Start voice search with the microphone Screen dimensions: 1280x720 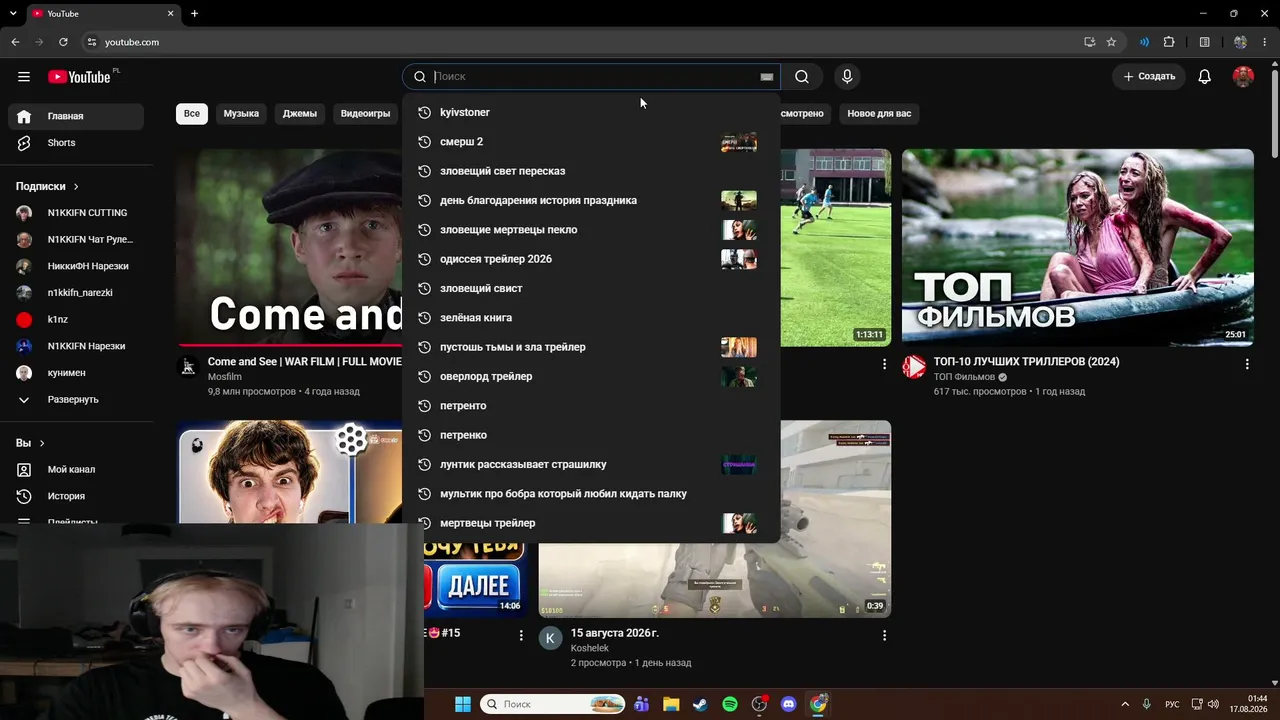point(847,77)
